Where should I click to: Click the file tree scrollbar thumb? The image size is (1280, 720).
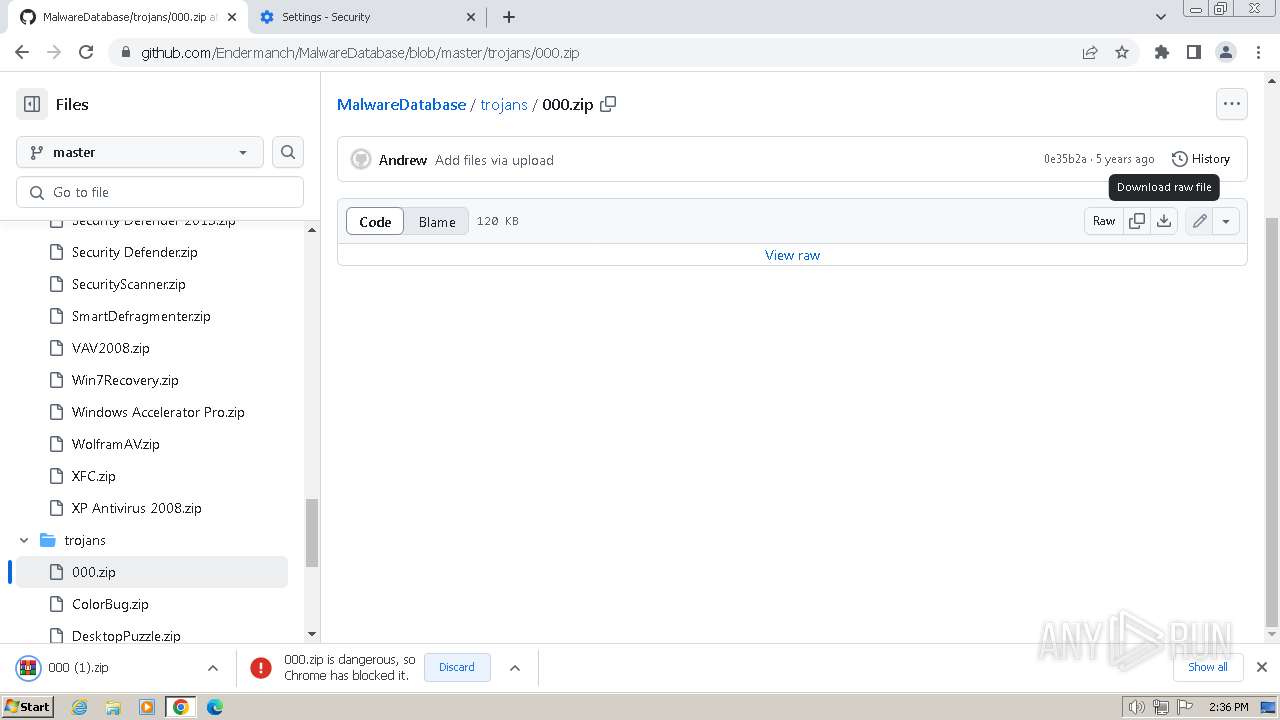(x=312, y=533)
